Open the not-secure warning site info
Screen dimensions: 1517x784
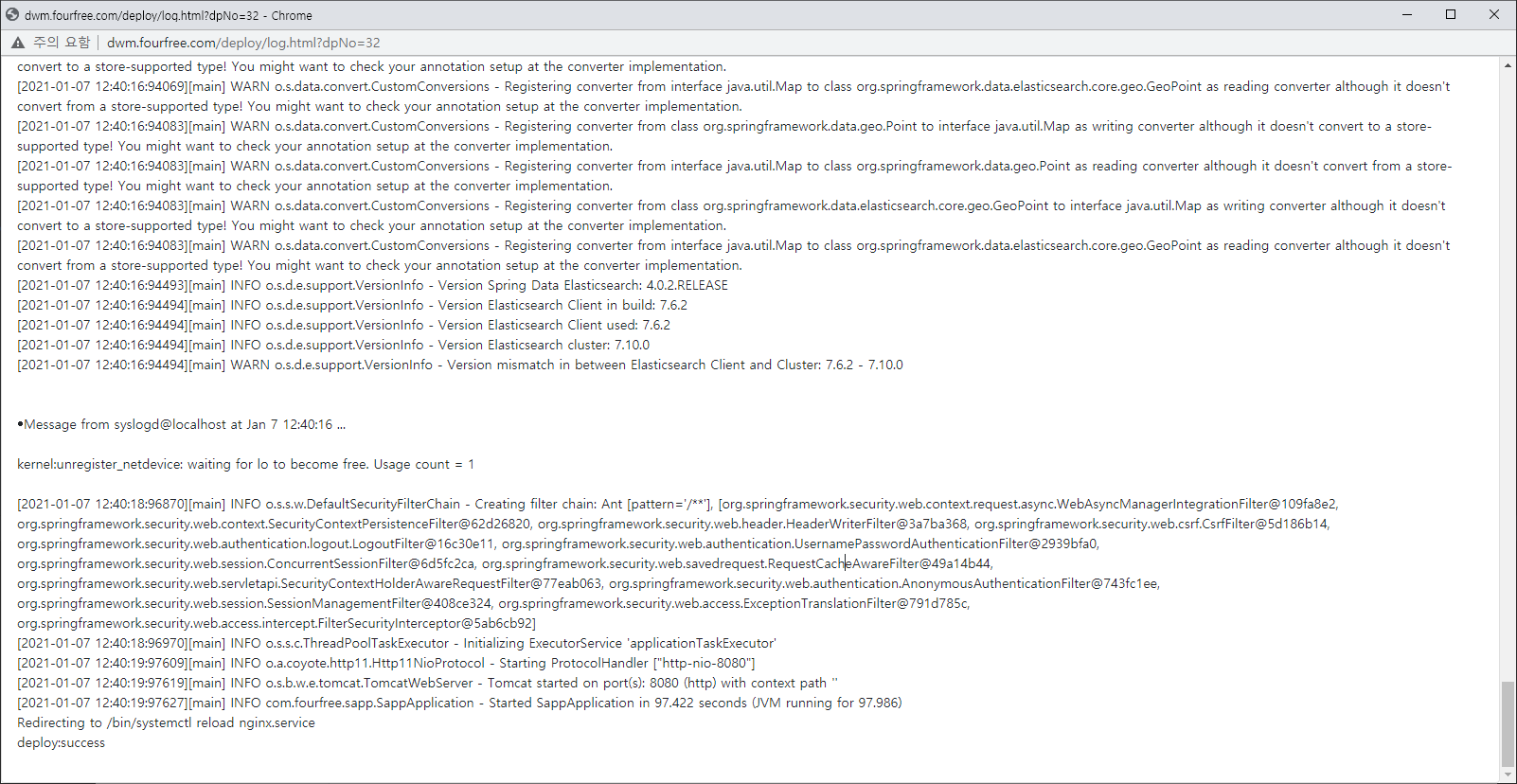[x=51, y=43]
